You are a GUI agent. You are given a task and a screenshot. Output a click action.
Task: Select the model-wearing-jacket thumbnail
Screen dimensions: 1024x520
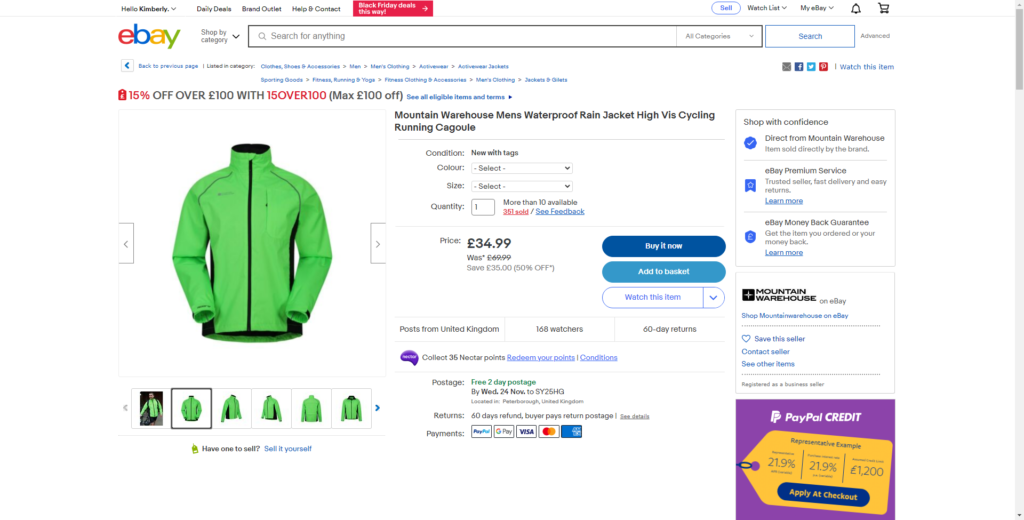click(152, 408)
